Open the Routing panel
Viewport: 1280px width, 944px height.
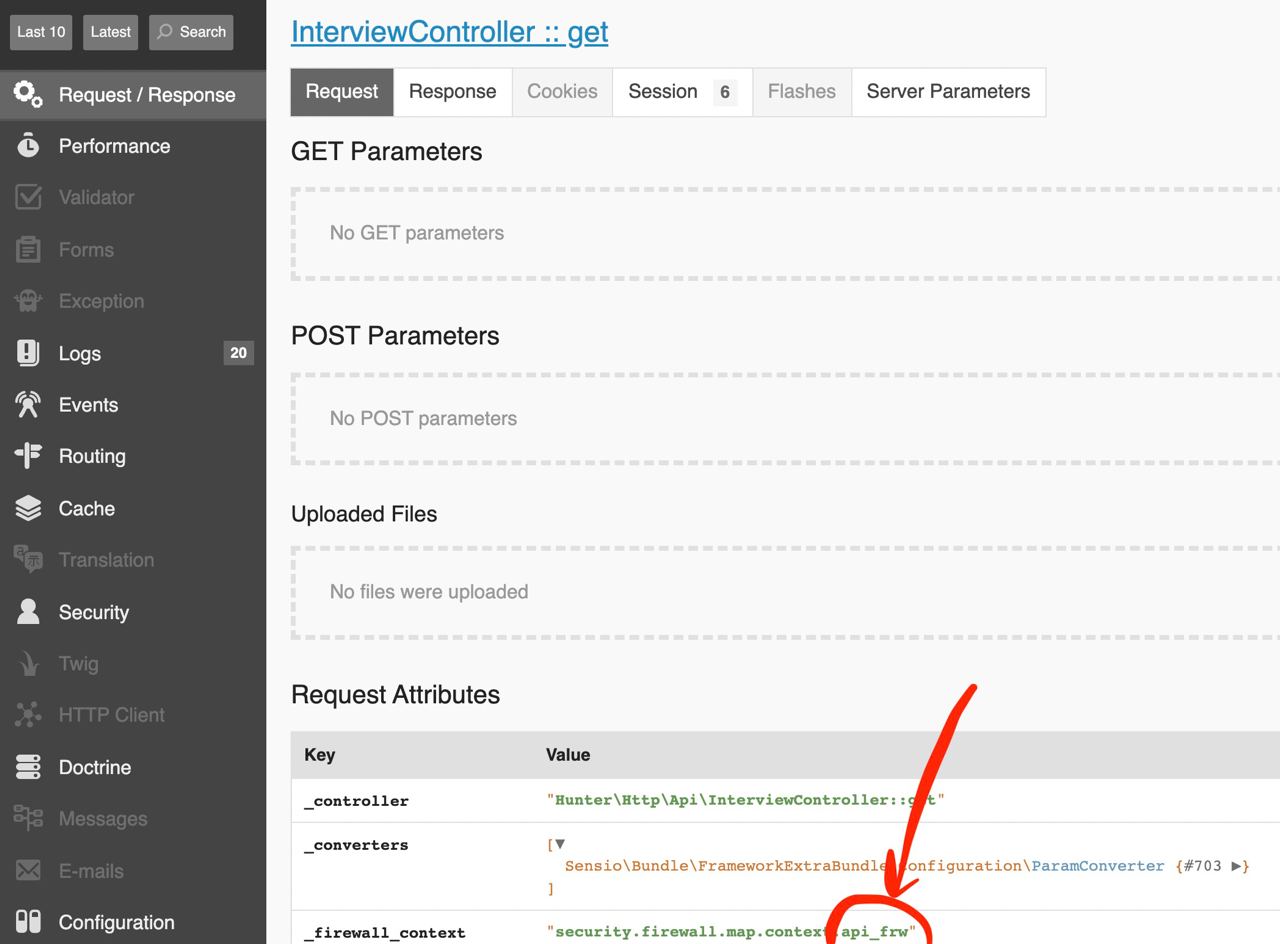point(133,456)
